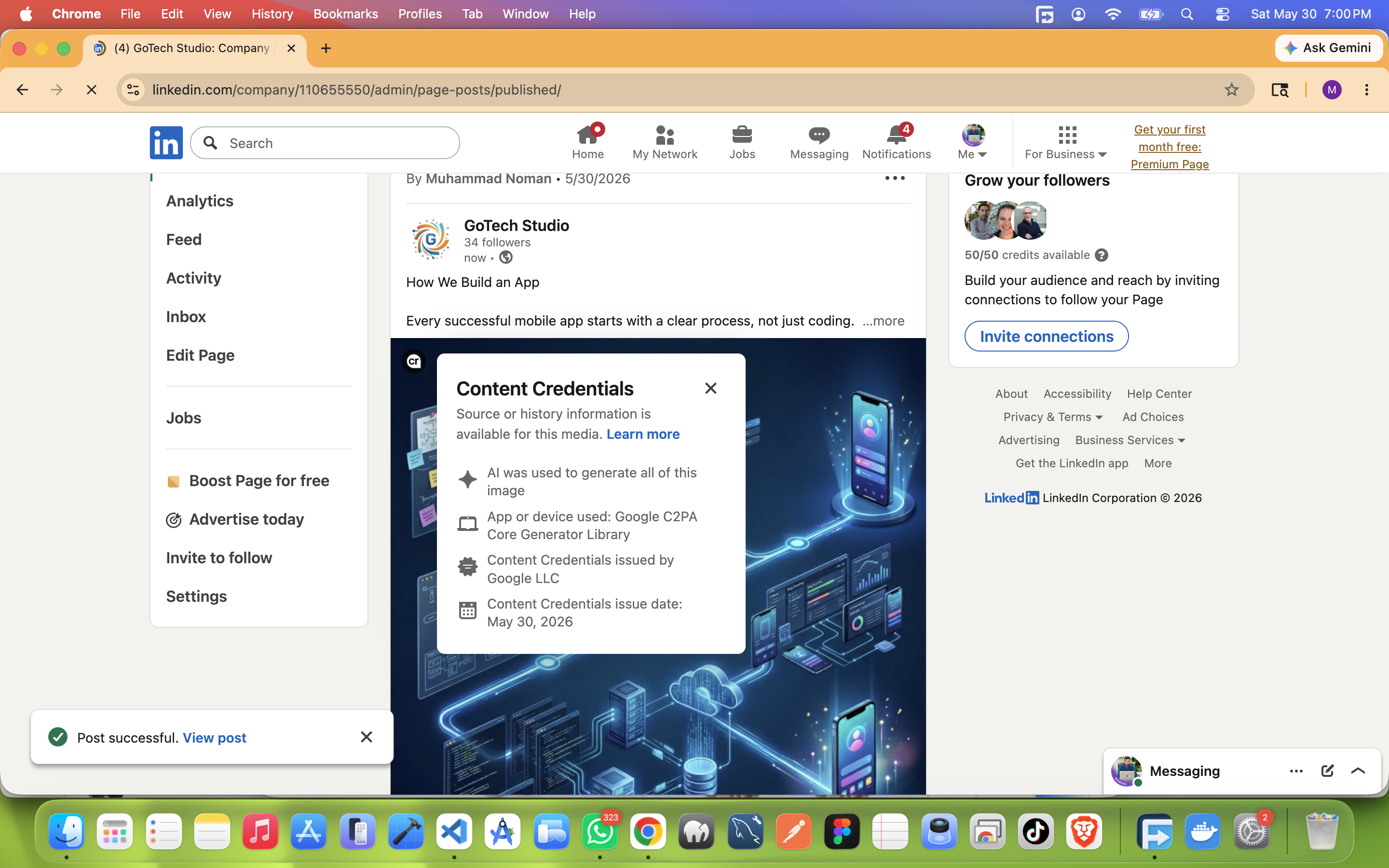The height and width of the screenshot is (868, 1389).
Task: Open Analytics in admin sidebar
Action: pyautogui.click(x=200, y=201)
